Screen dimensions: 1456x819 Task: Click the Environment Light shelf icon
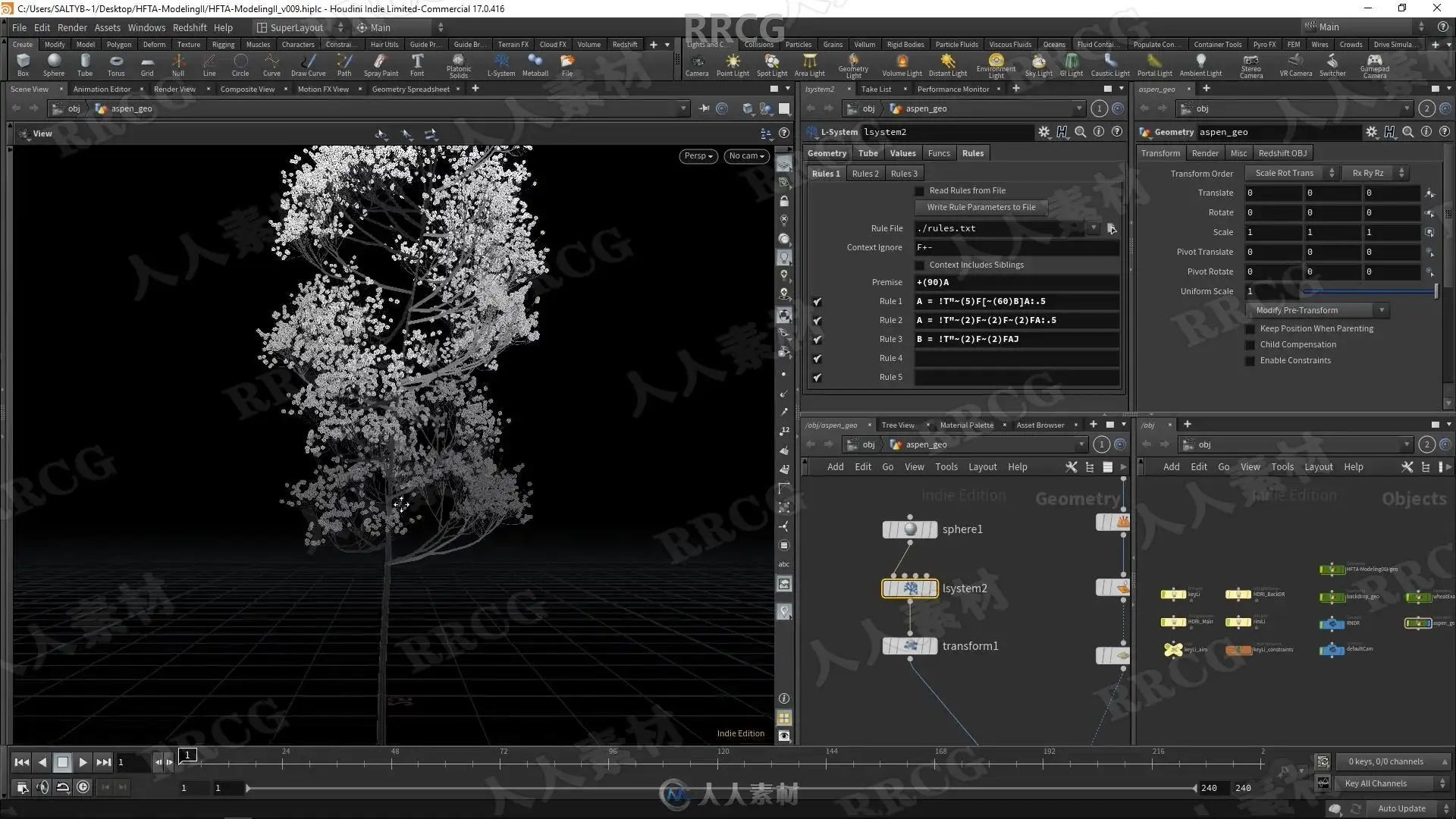[996, 61]
